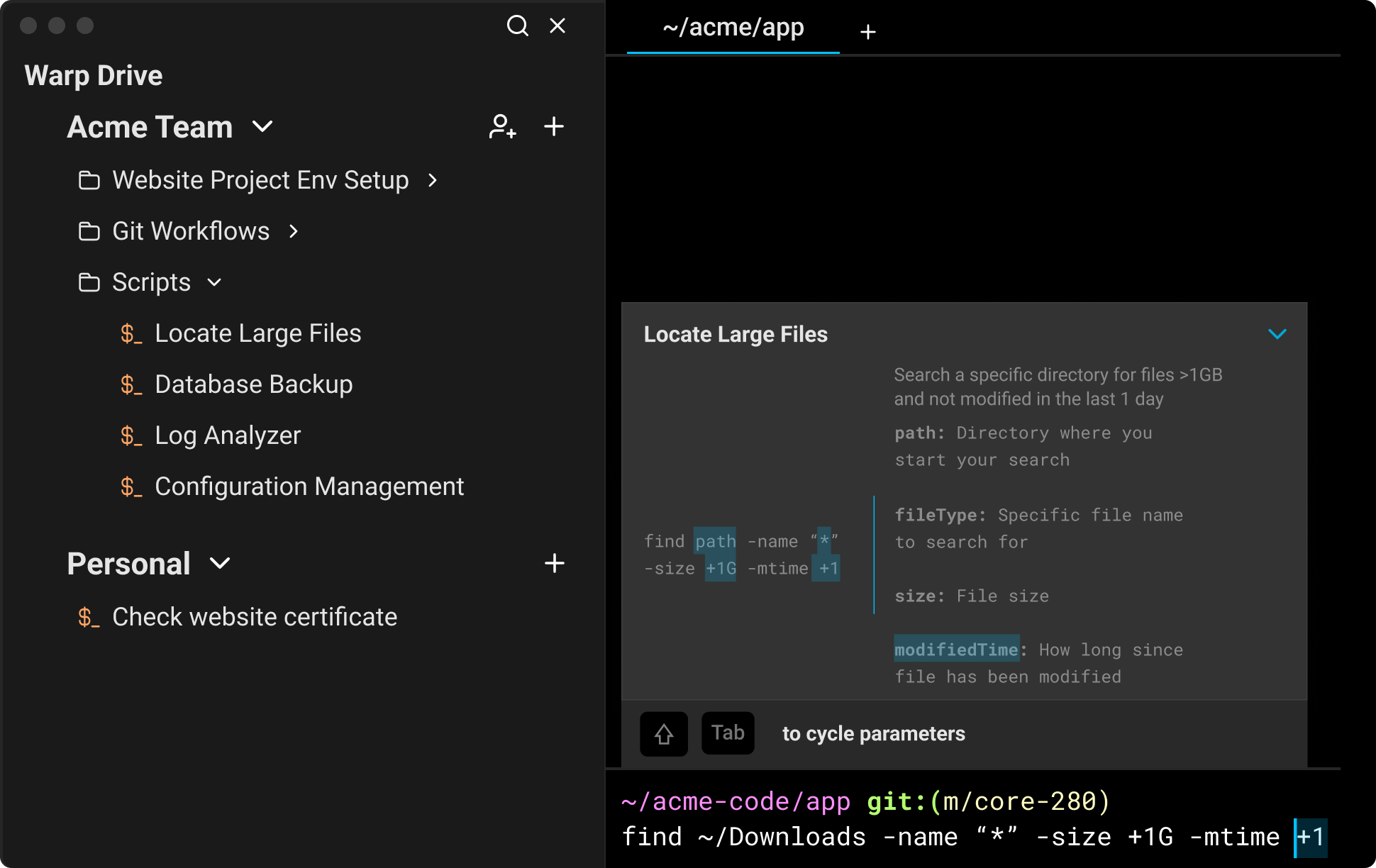Screen dimensions: 1376x868
Task: Click the Website Project Env Setup folder icon
Action: pyautogui.click(x=89, y=180)
